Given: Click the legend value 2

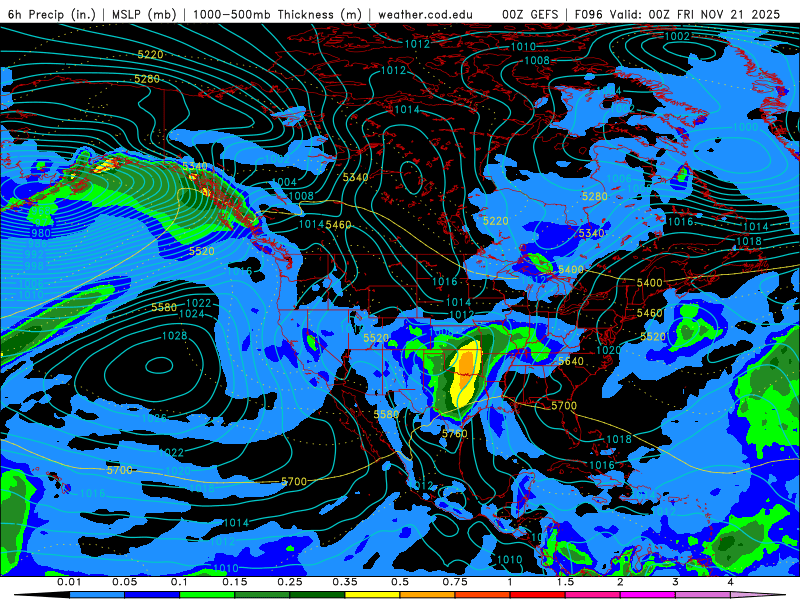Looking at the screenshot, I should [x=620, y=582].
